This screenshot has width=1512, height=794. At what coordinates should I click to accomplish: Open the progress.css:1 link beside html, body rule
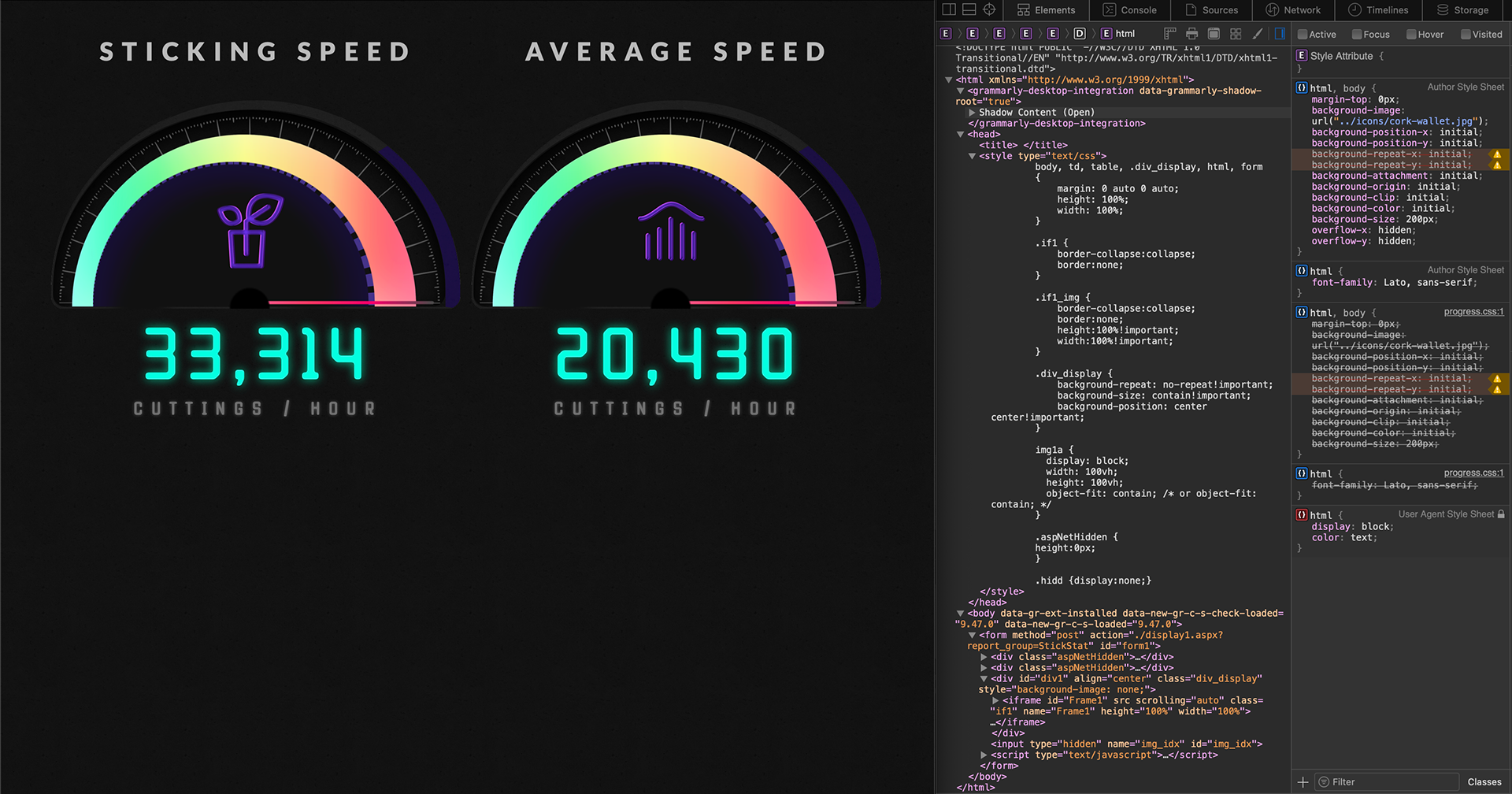click(x=1473, y=312)
